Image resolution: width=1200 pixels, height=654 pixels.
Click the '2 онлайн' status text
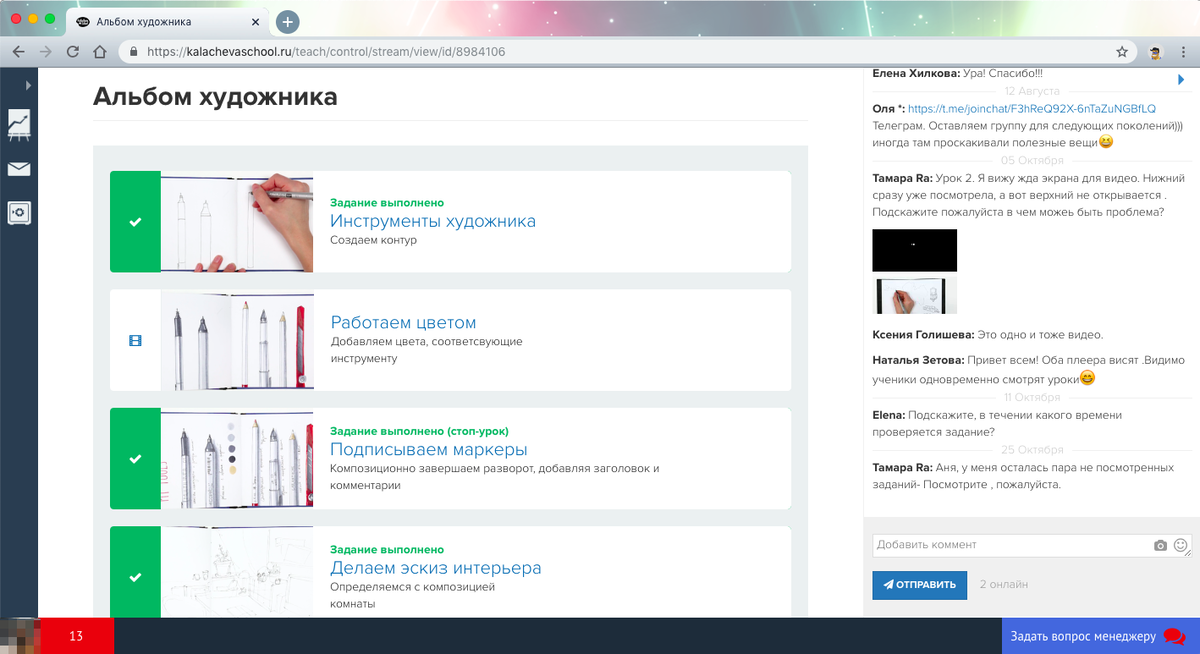point(1004,584)
